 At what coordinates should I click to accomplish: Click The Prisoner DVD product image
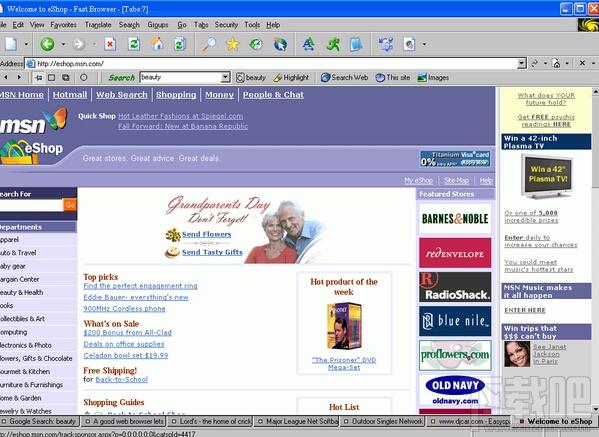click(344, 326)
